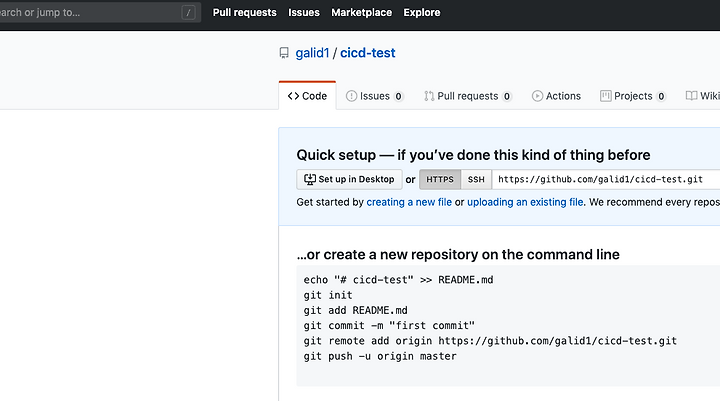Screen dimensions: 720x401
Task: Click the git commit -m "first commit" line
Action: [389, 326]
